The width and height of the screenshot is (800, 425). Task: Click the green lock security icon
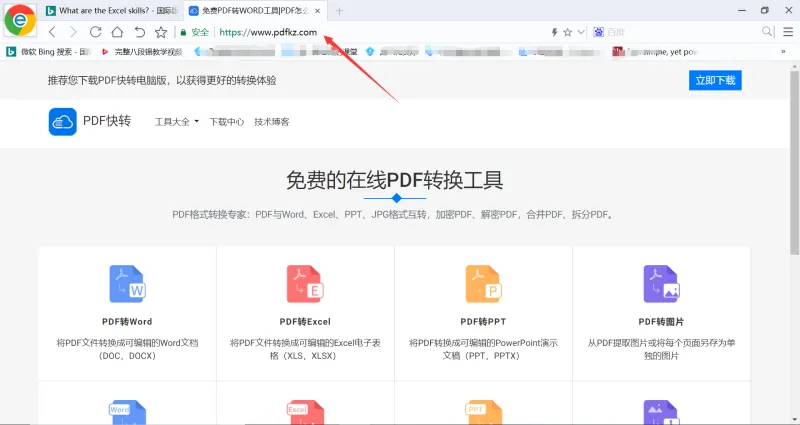tap(183, 32)
